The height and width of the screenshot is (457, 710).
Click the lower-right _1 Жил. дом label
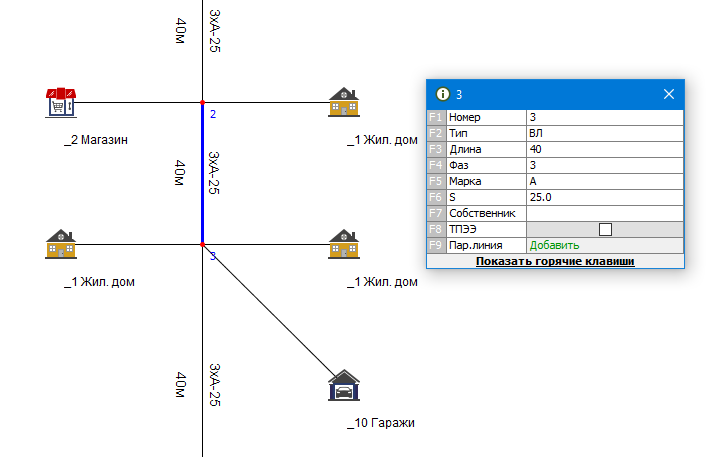(383, 282)
